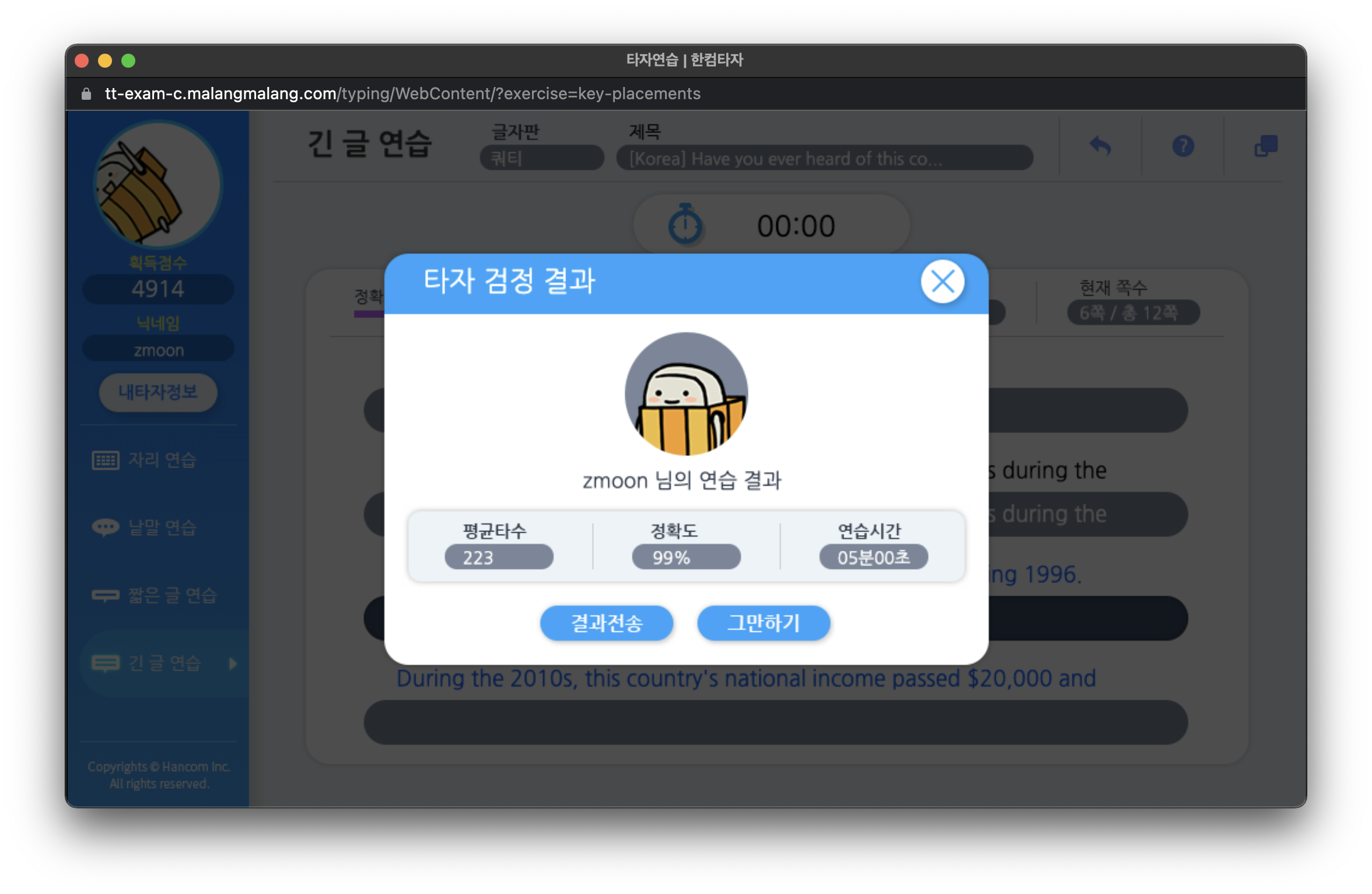Click the text line 'During the 2010s'
The height and width of the screenshot is (894, 1372).
[746, 679]
